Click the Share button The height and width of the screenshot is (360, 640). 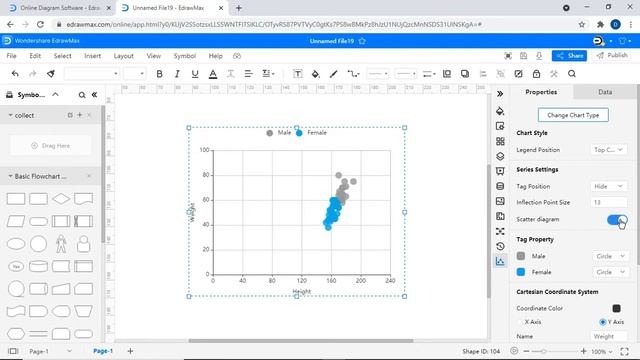tap(569, 56)
